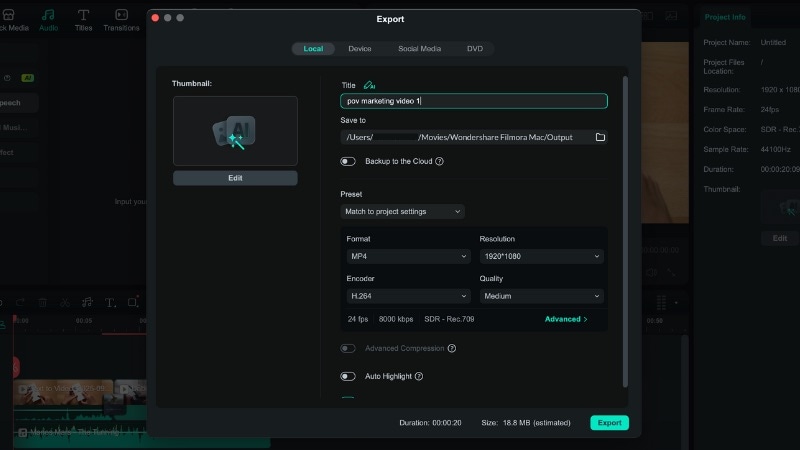Toggle Auto Highlight switch
The height and width of the screenshot is (450, 800).
coord(348,377)
